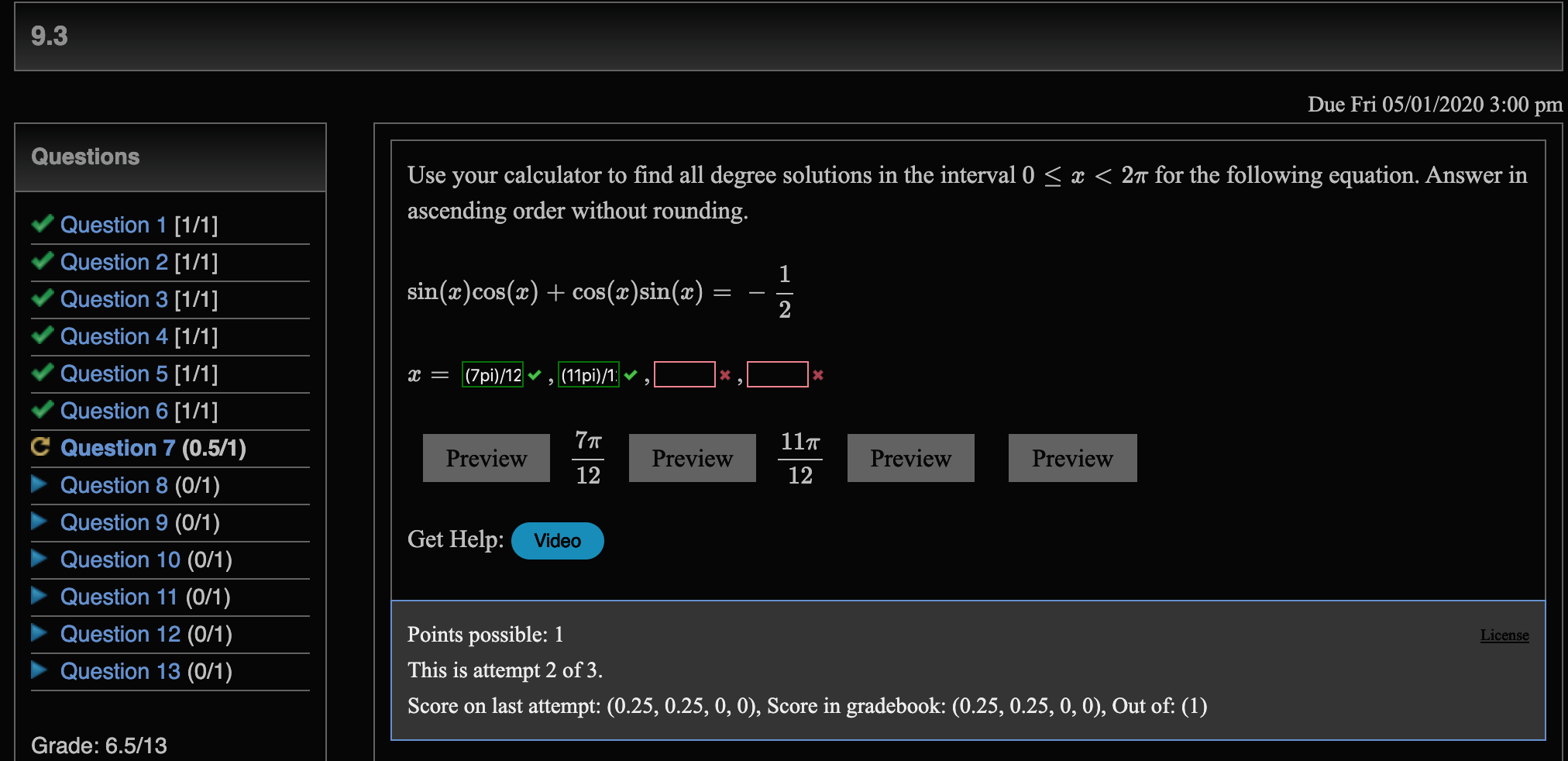1568x761 pixels.
Task: Click 'This is attempt 2 of 3' text
Action: (x=505, y=670)
